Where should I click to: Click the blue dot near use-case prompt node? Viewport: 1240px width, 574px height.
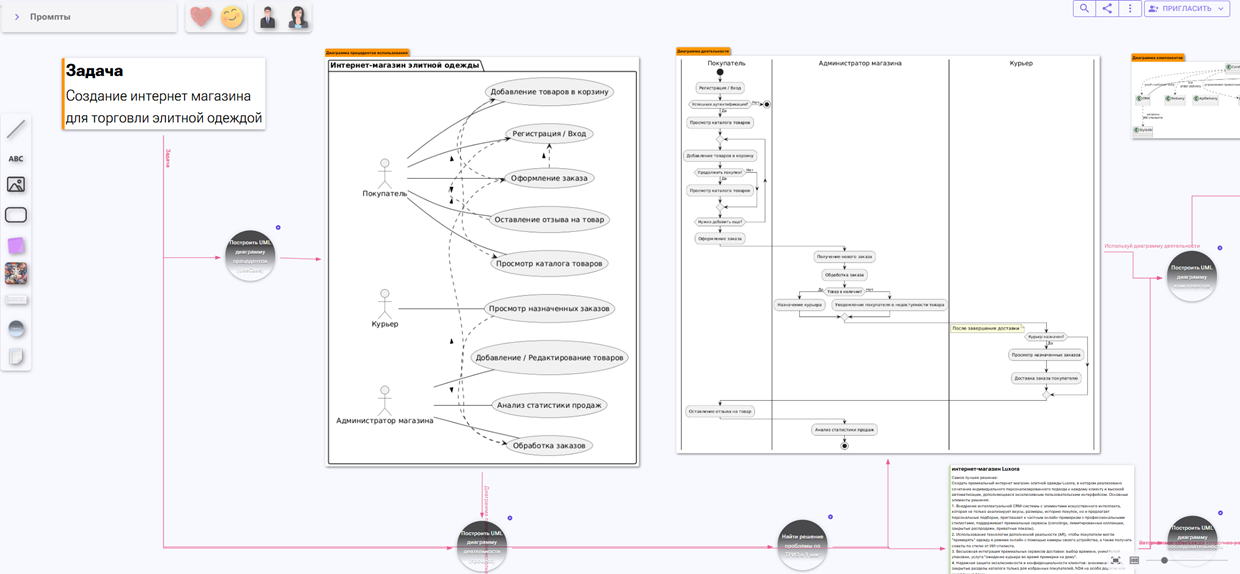coord(278,228)
